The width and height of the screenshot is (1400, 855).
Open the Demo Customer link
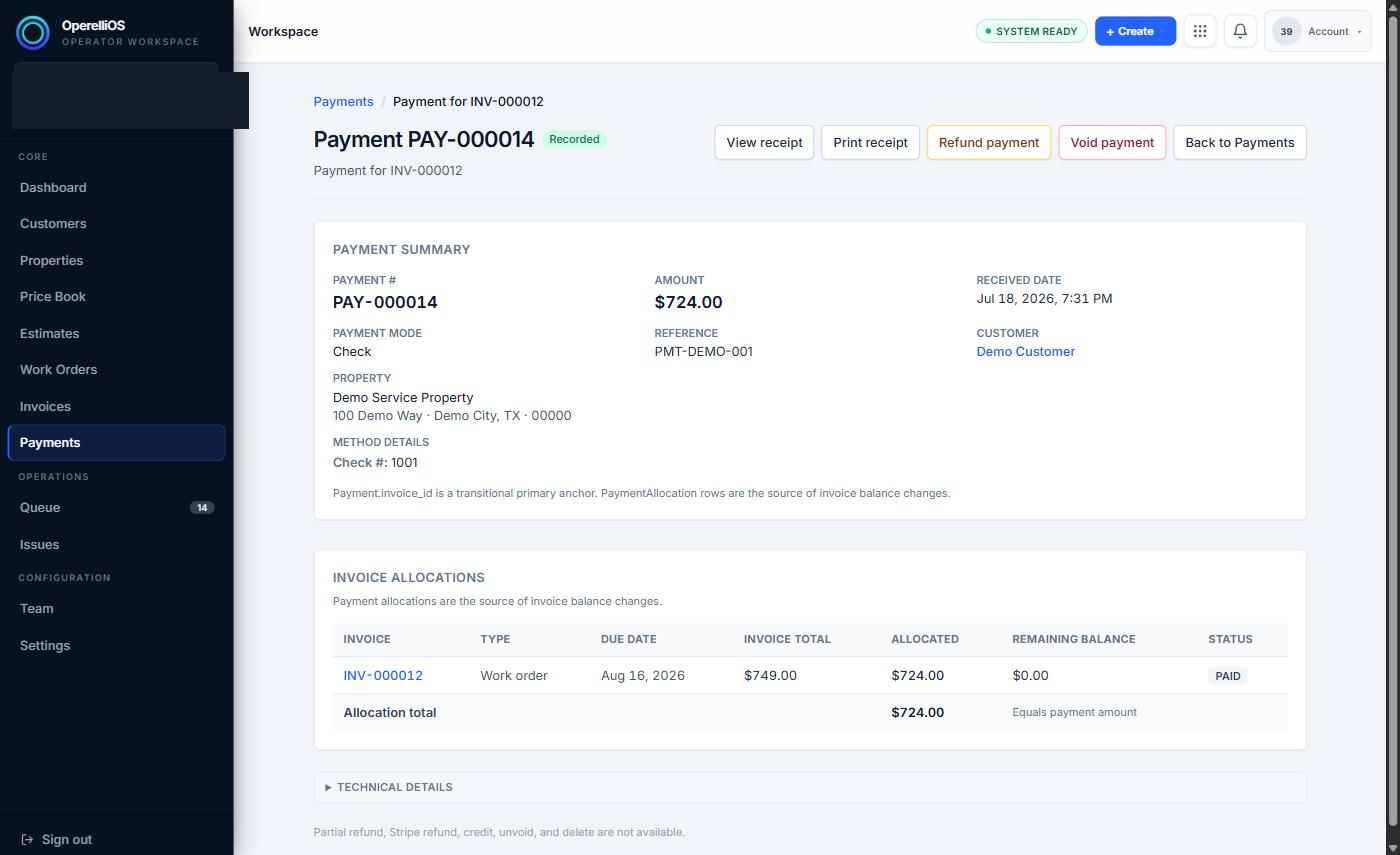(x=1025, y=352)
